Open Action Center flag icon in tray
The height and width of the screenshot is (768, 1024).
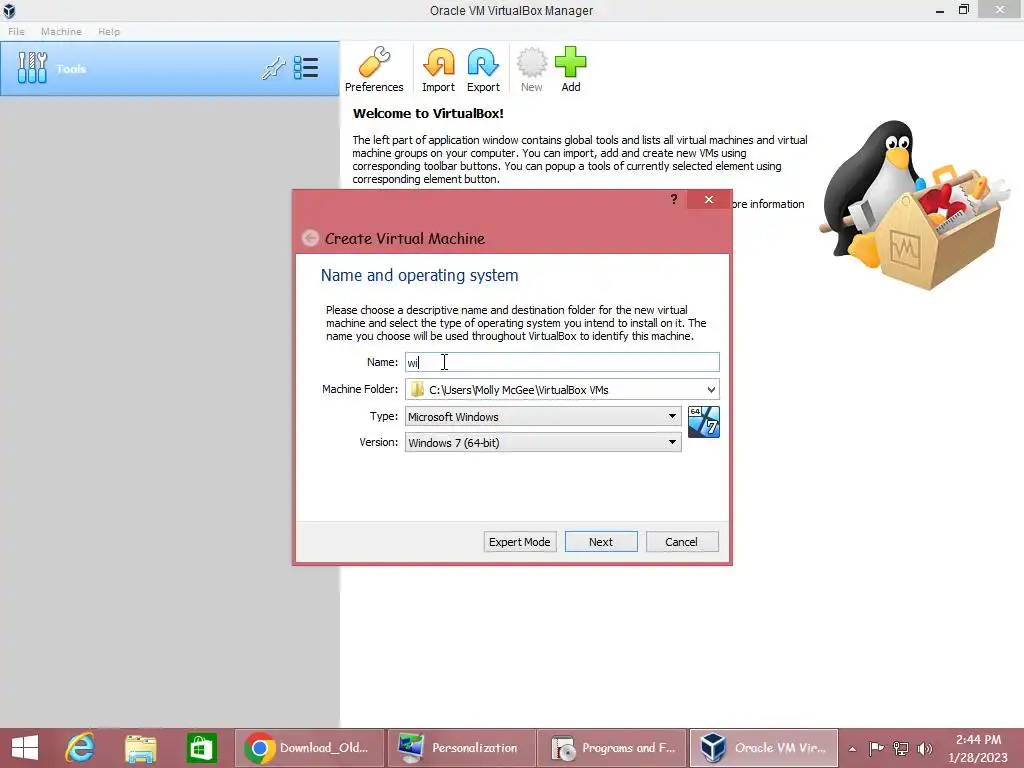click(x=876, y=748)
